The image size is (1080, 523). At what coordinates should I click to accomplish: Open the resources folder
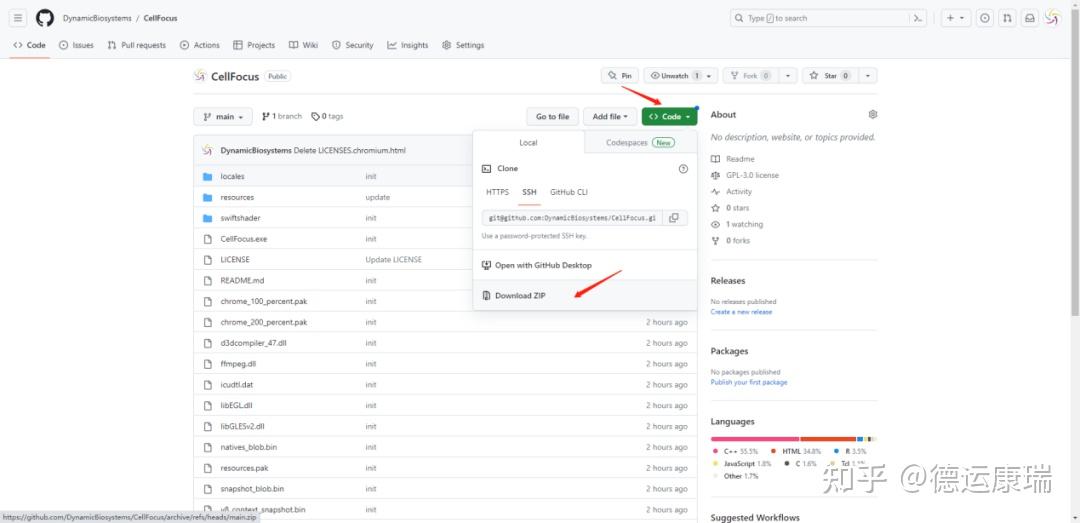[237, 197]
